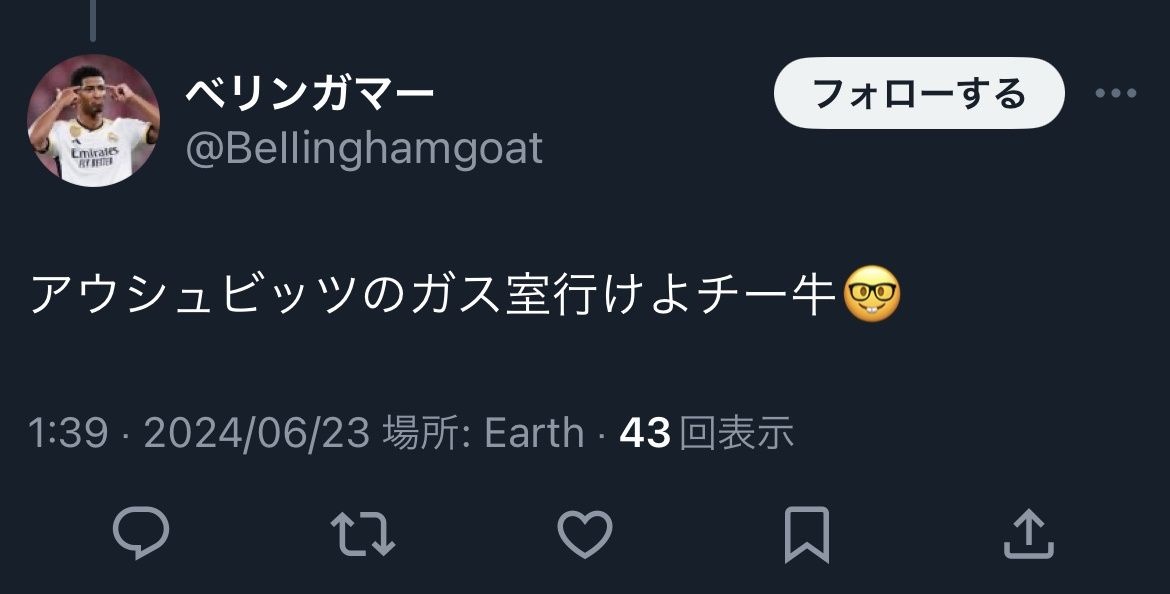Open the three-dot more options menu

(1116, 93)
